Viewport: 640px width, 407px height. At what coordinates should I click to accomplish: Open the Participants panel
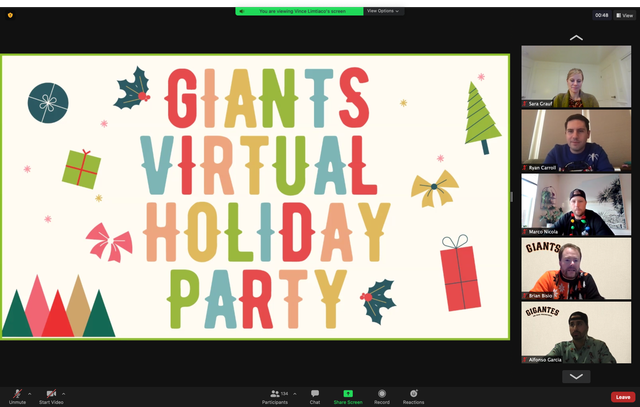(x=275, y=393)
